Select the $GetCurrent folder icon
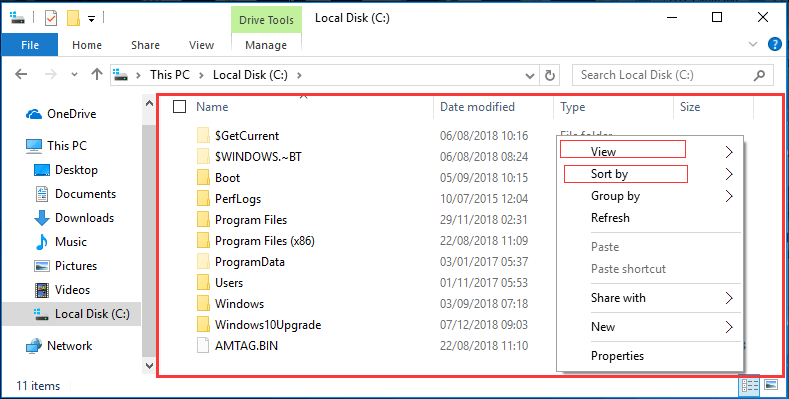This screenshot has width=789, height=399. (x=203, y=135)
